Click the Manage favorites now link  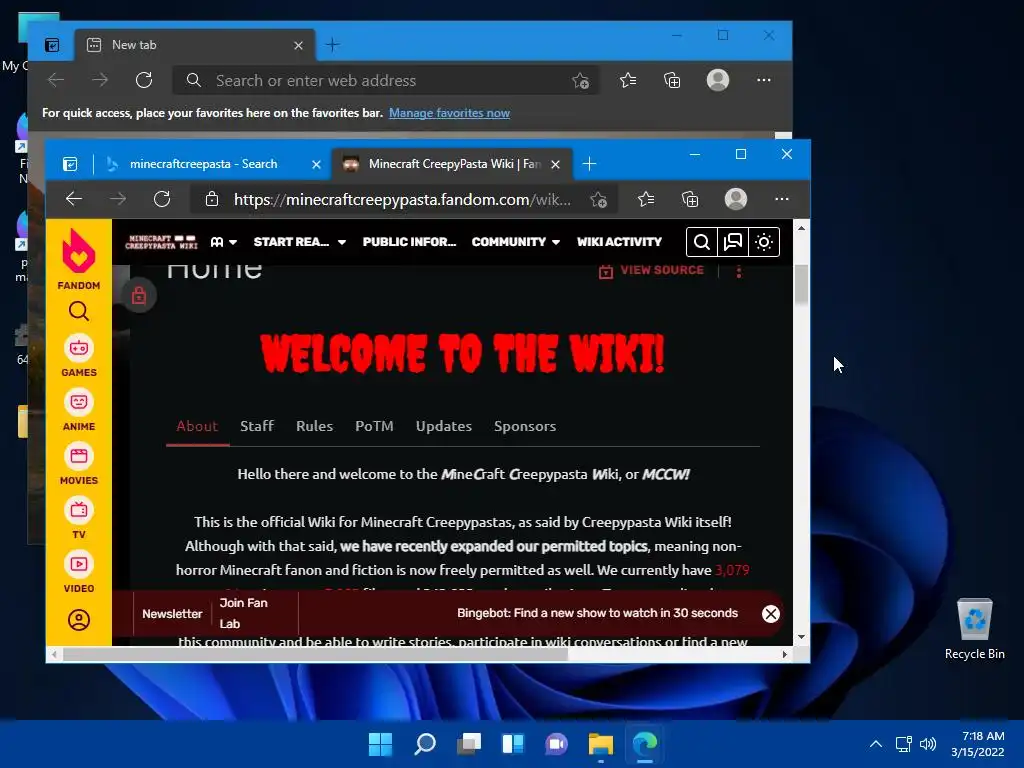[449, 113]
